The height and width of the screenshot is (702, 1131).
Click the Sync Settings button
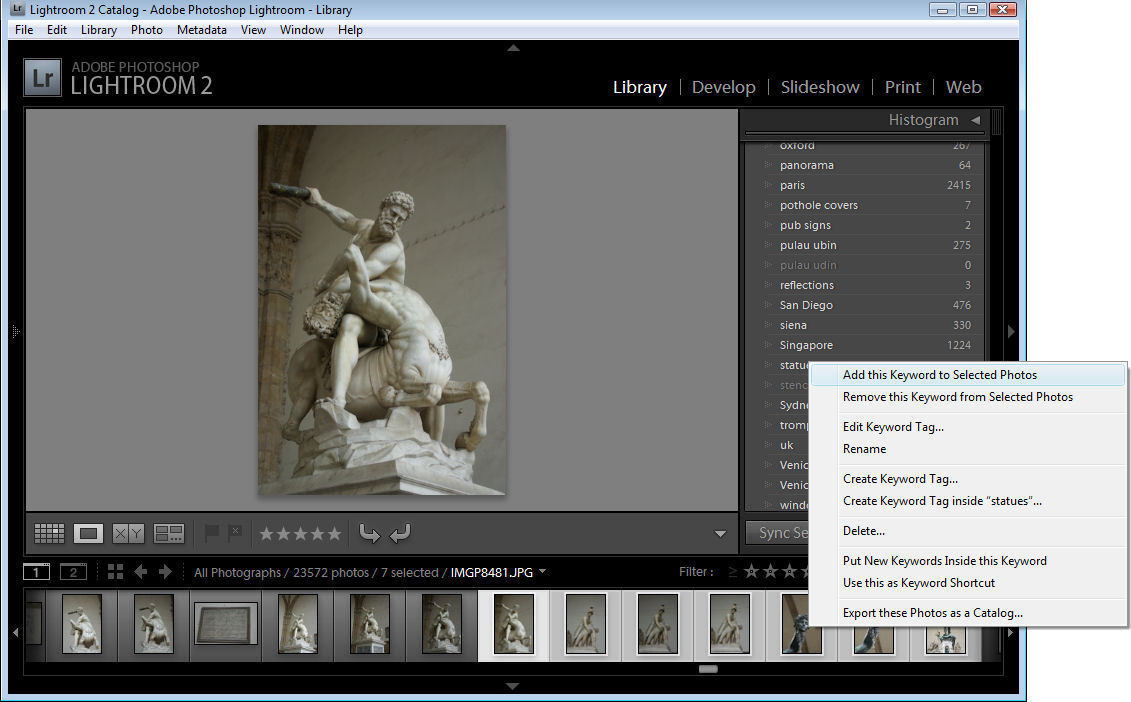(777, 532)
